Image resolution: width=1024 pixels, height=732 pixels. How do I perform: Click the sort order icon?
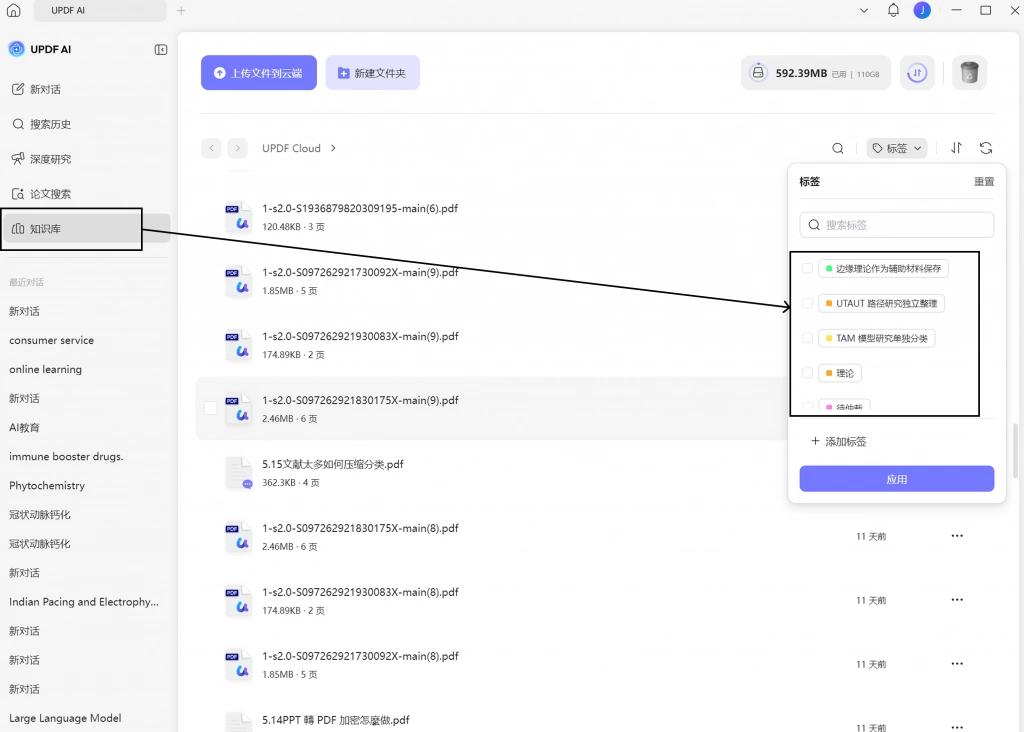click(956, 148)
